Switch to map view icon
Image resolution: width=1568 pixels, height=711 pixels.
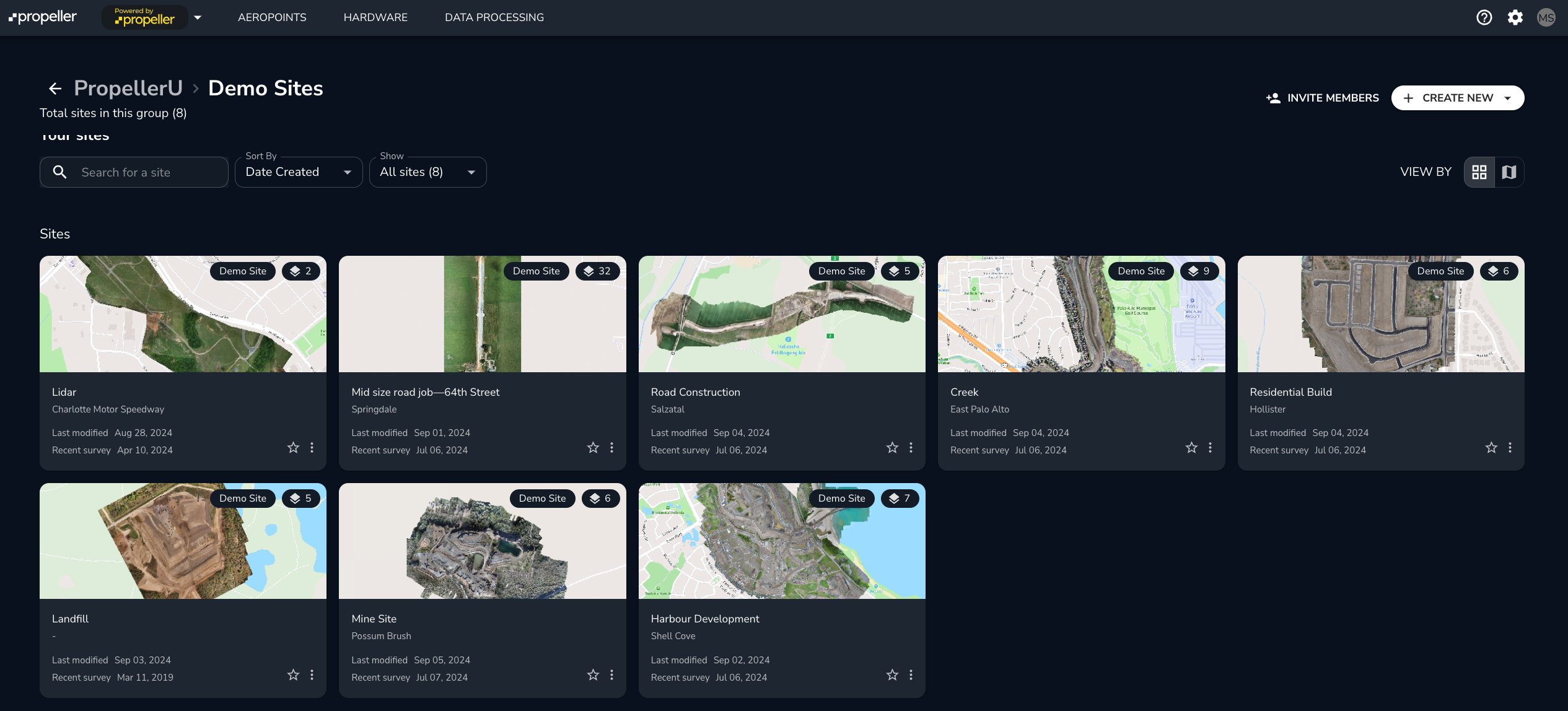tap(1509, 172)
